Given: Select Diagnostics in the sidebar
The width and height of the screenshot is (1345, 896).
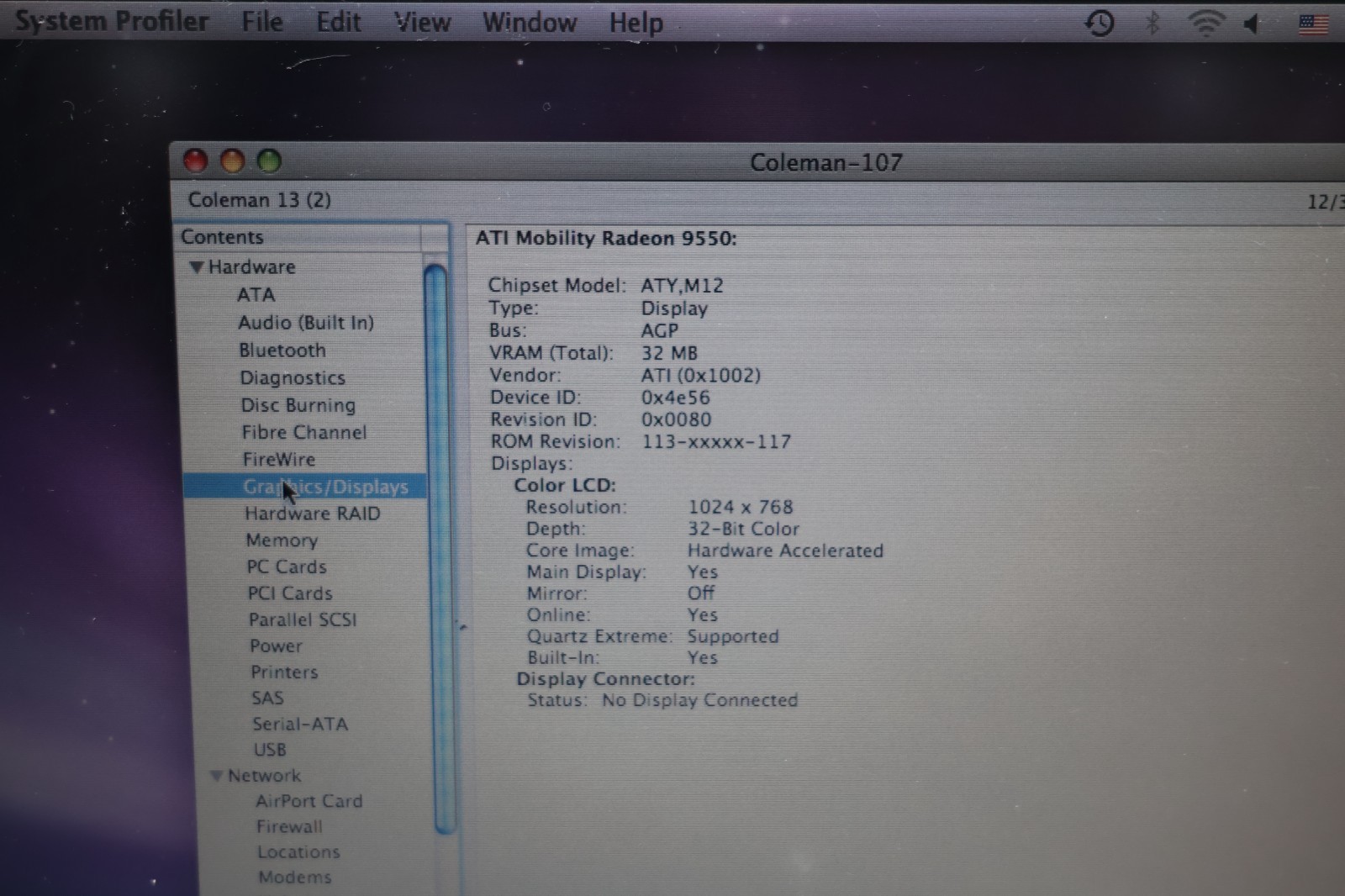Looking at the screenshot, I should [293, 378].
